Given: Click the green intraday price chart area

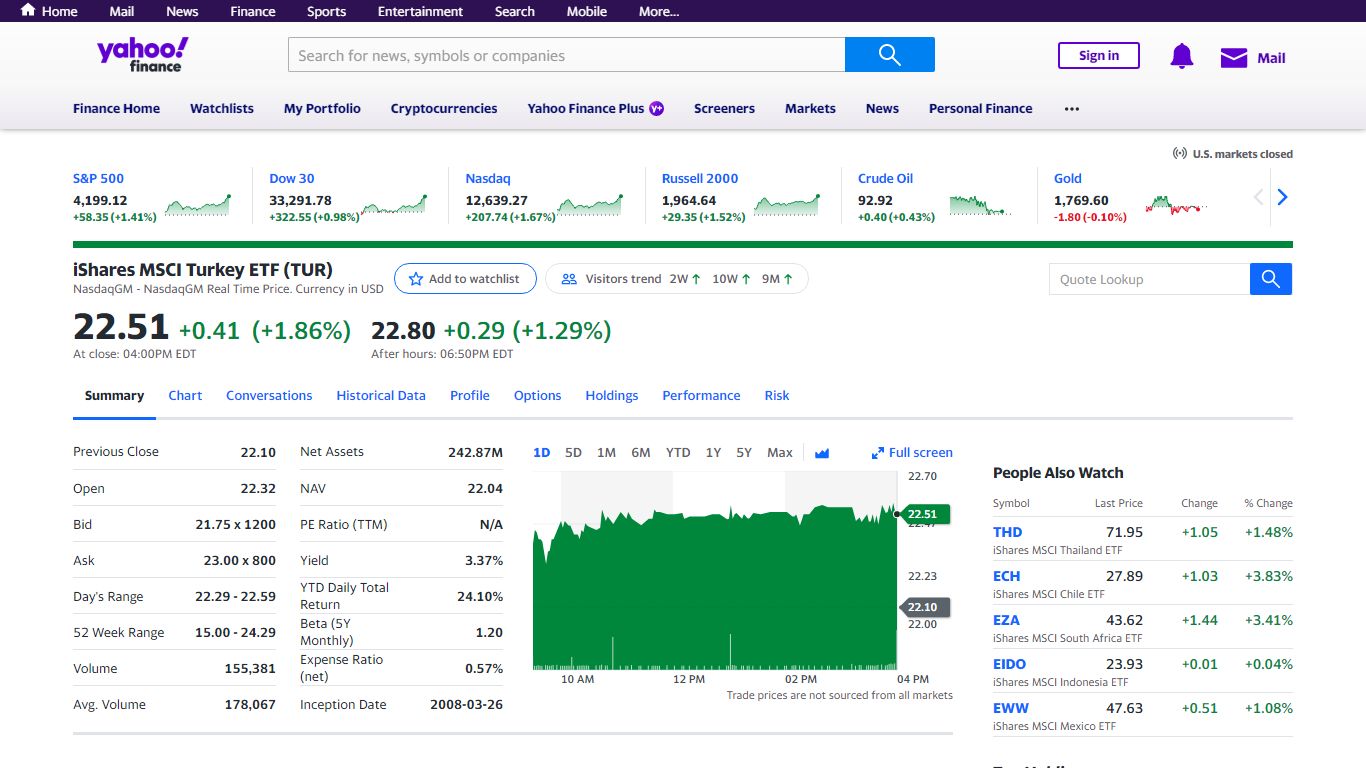Looking at the screenshot, I should pyautogui.click(x=715, y=590).
